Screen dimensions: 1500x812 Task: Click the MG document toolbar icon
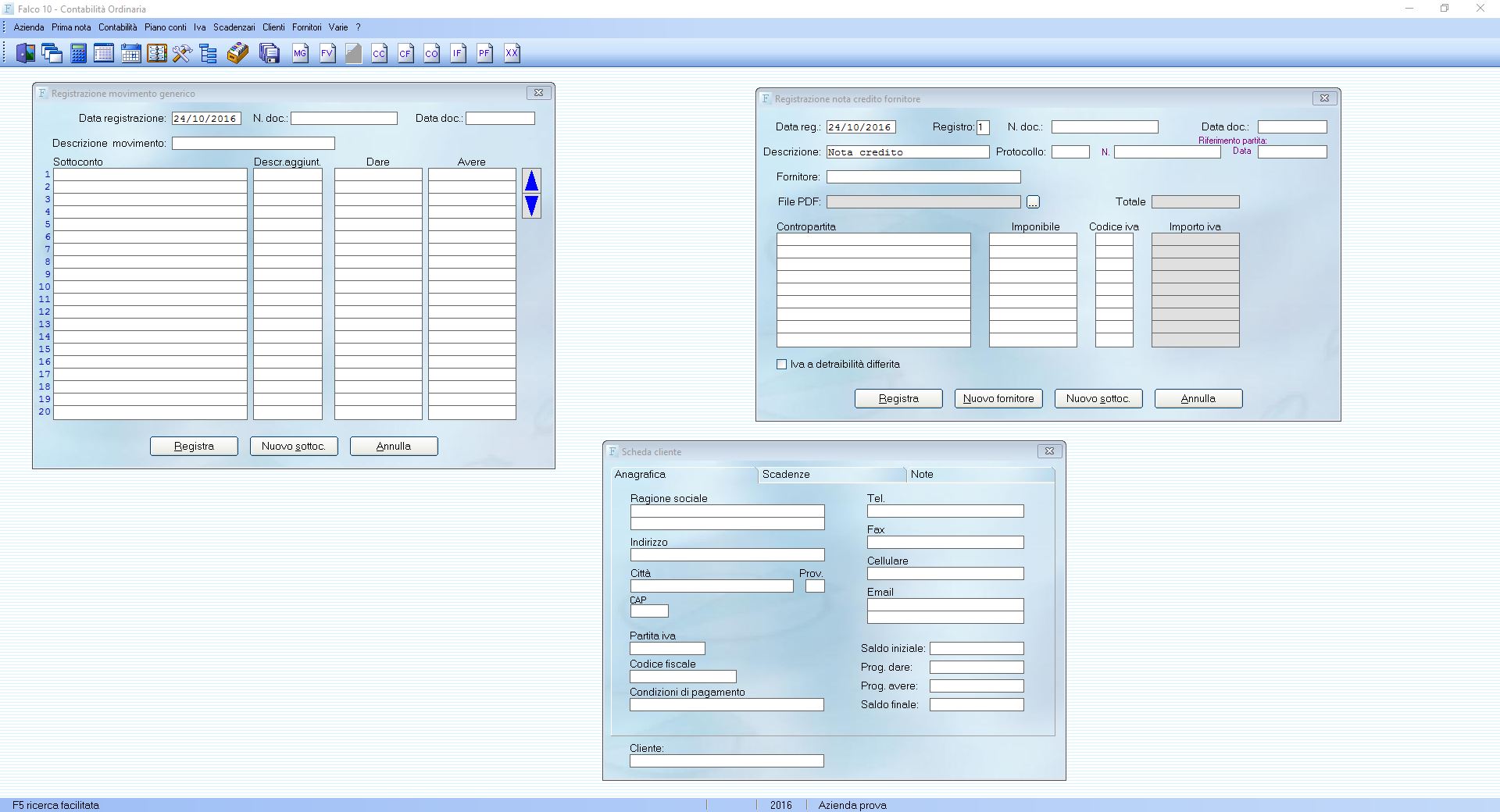coord(301,53)
